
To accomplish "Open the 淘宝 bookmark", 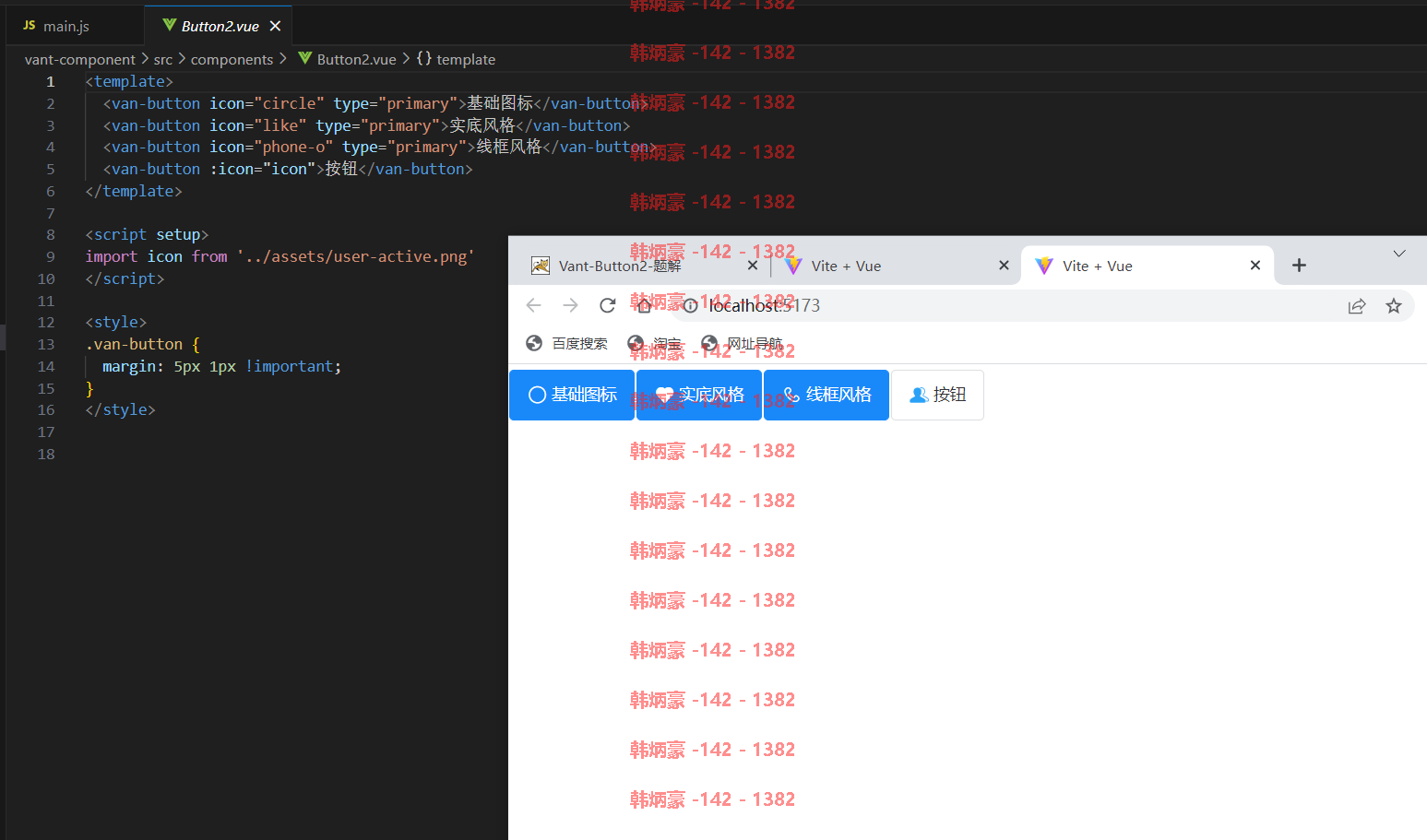I will pos(654,343).
